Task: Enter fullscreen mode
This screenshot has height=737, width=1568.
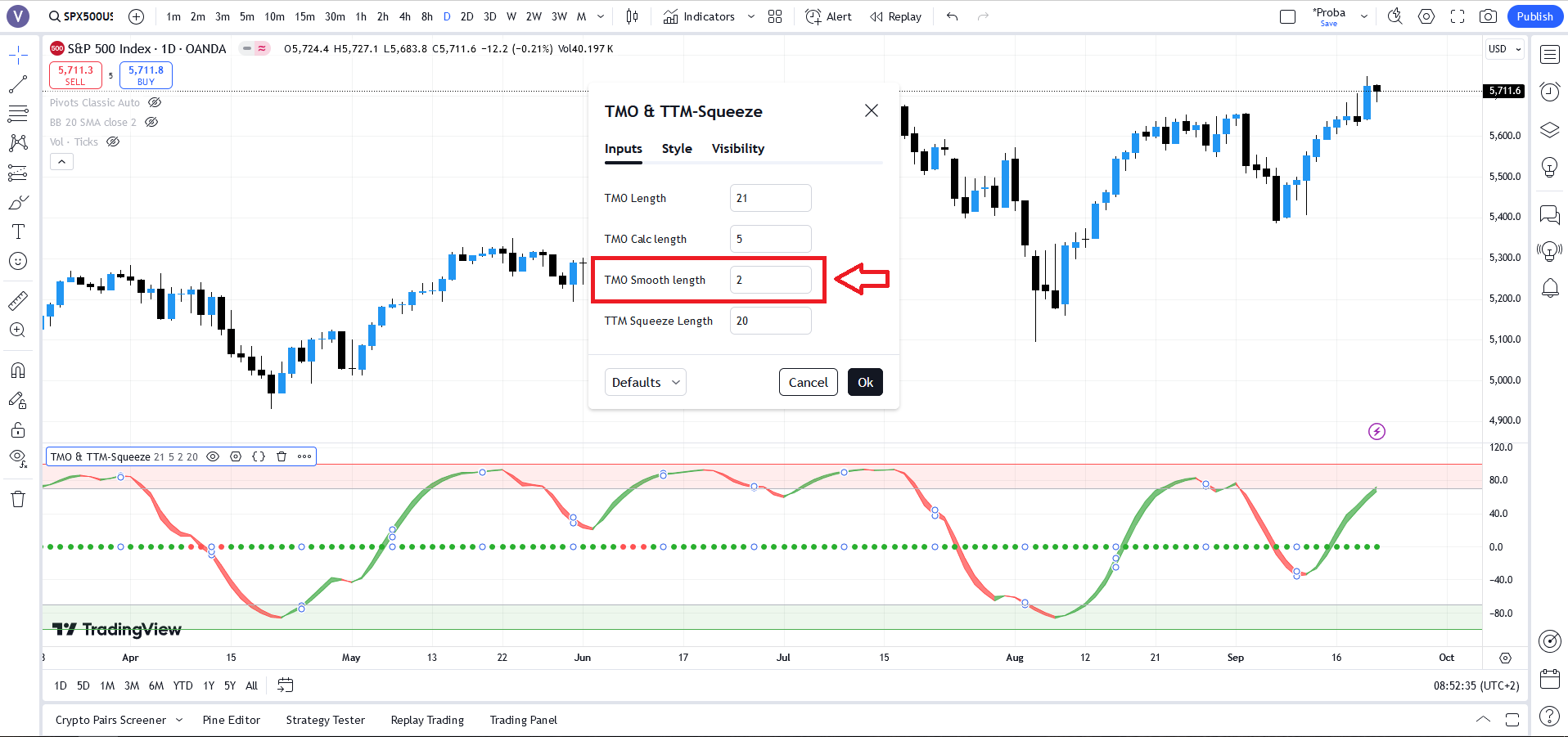Action: (1458, 16)
